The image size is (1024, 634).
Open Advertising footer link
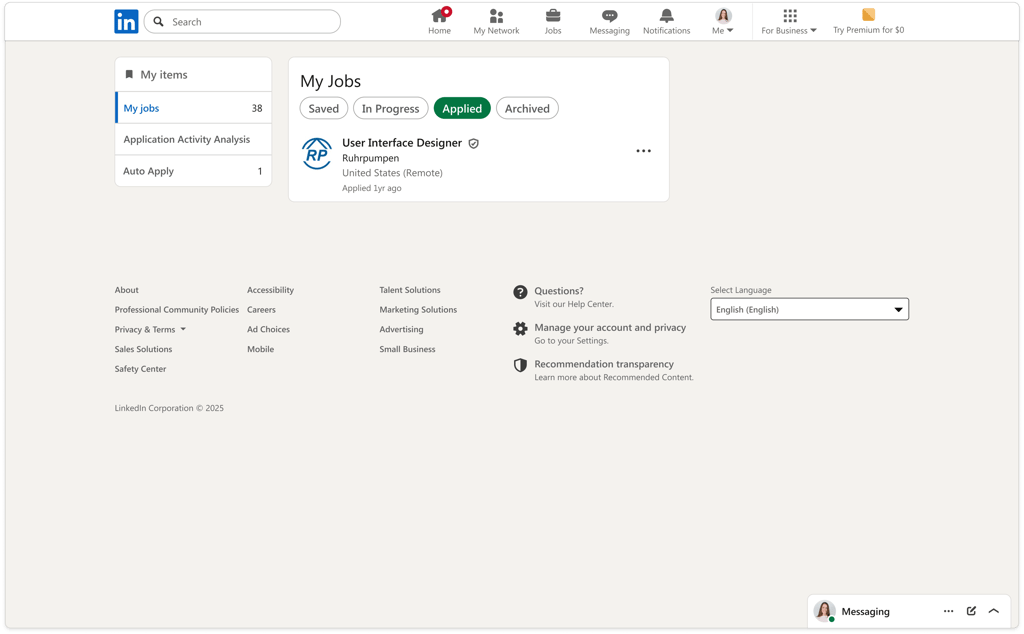[x=402, y=330]
